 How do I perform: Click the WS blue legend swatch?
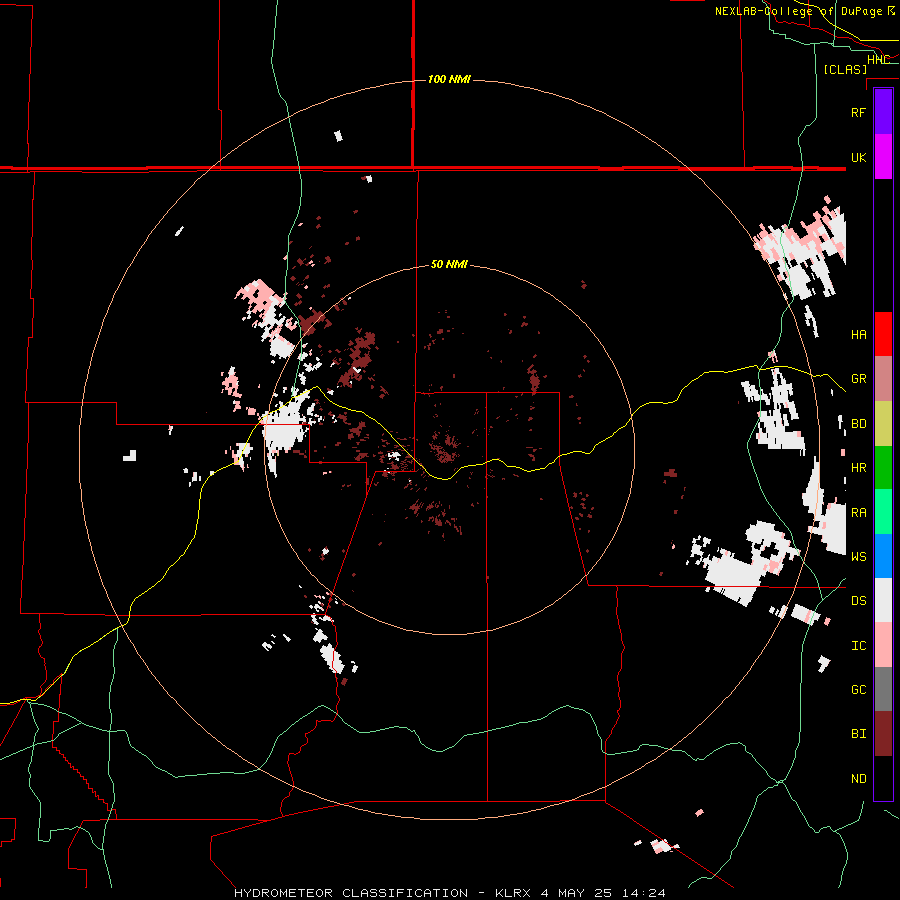883,556
